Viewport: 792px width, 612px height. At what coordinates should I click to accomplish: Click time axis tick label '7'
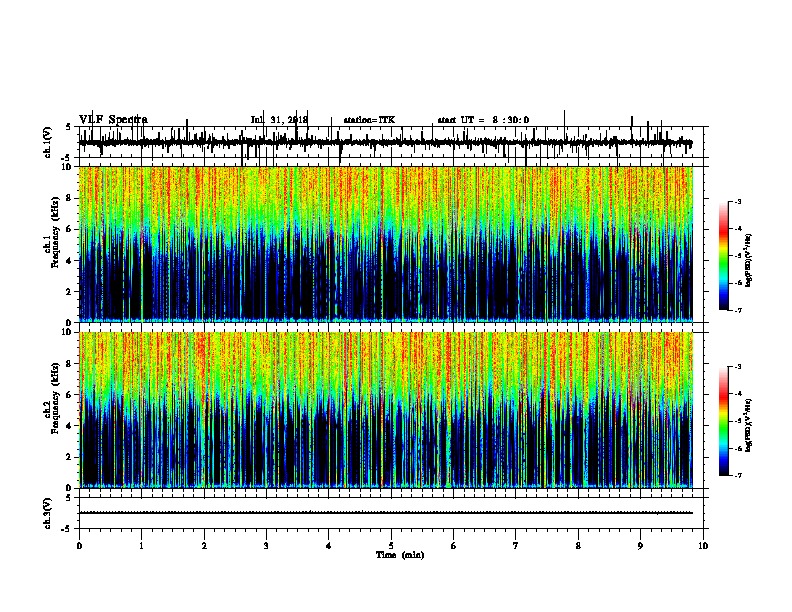click(516, 546)
